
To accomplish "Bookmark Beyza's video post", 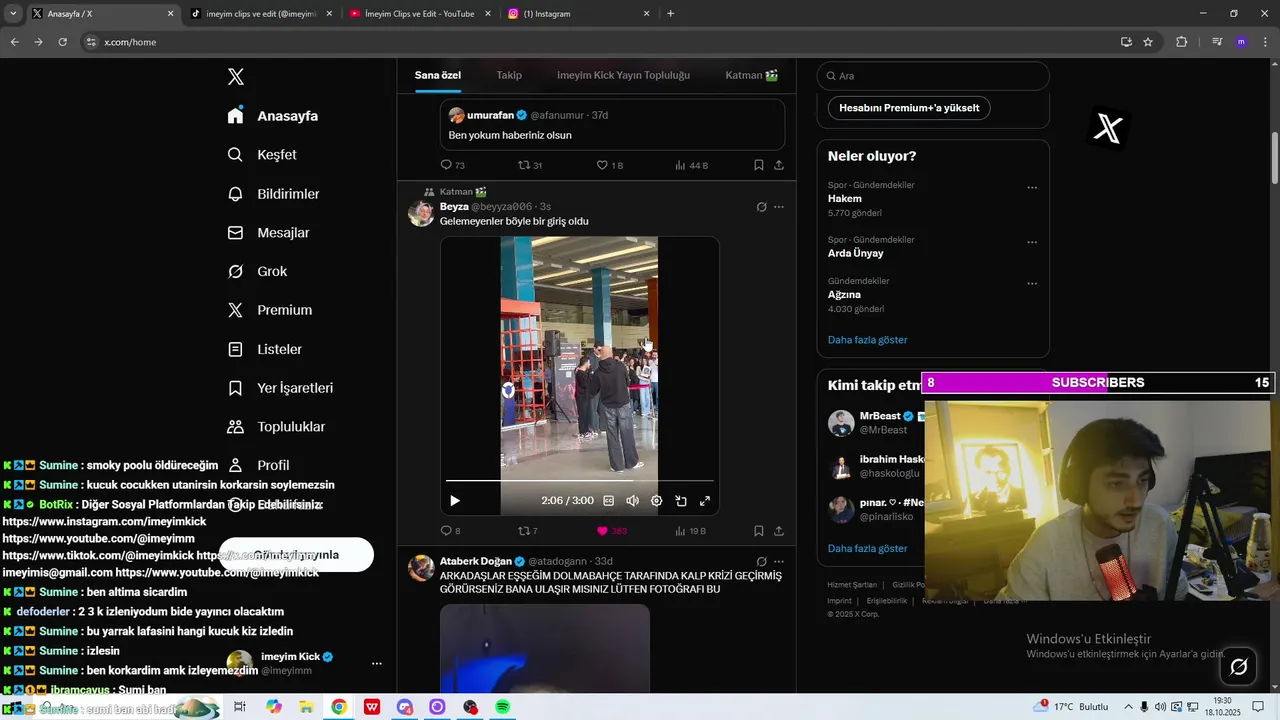I will tap(758, 531).
